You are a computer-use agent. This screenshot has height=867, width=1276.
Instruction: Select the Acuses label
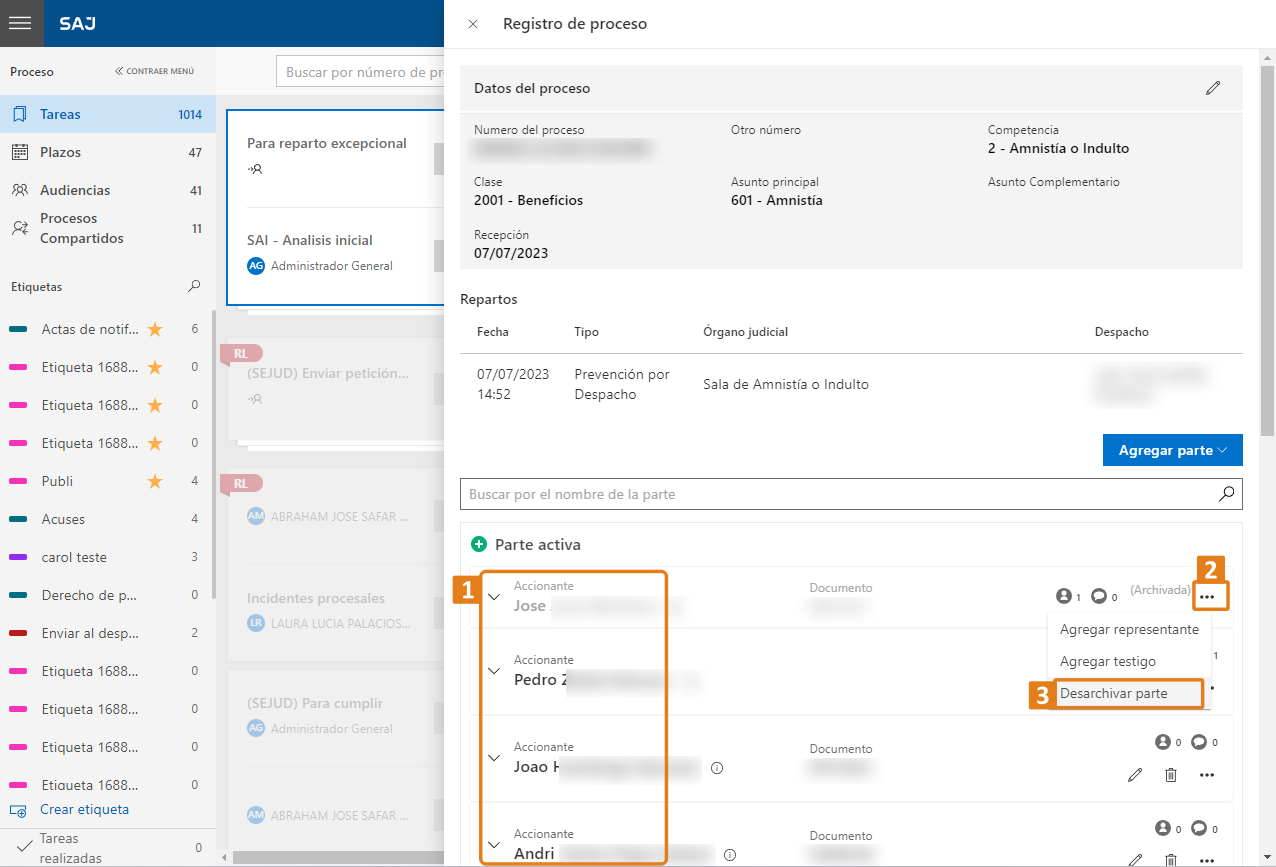coord(63,519)
